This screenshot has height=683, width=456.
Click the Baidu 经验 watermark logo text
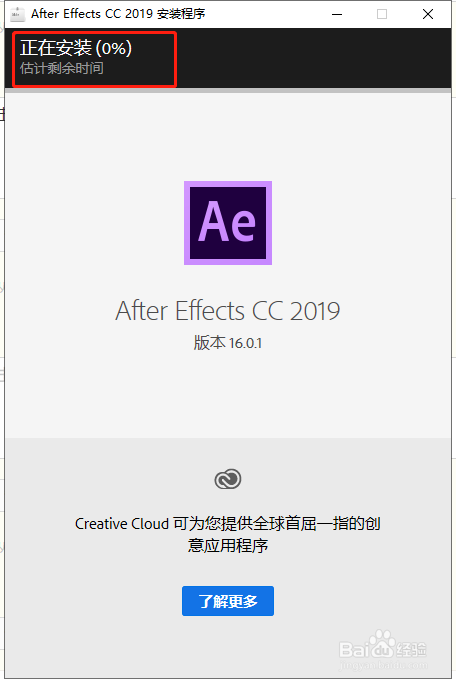382,649
